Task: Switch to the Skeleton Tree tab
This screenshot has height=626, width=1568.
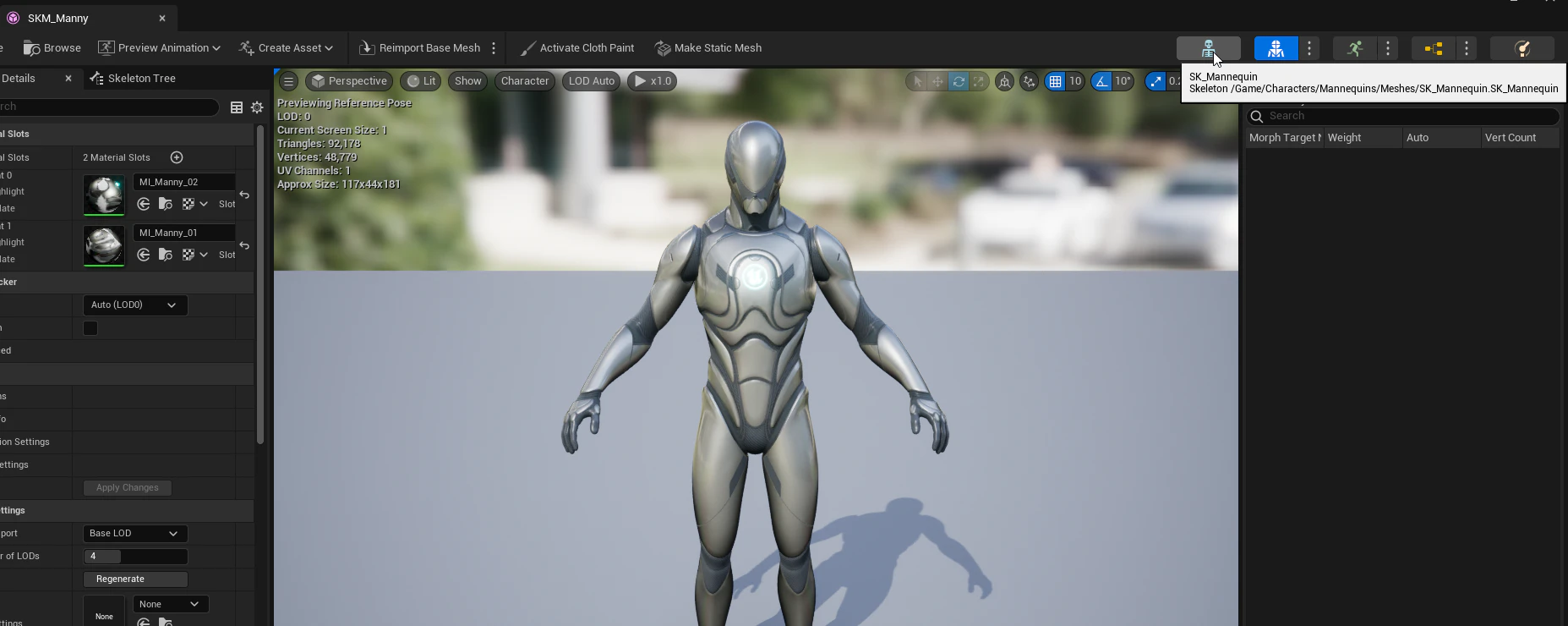Action: click(133, 78)
